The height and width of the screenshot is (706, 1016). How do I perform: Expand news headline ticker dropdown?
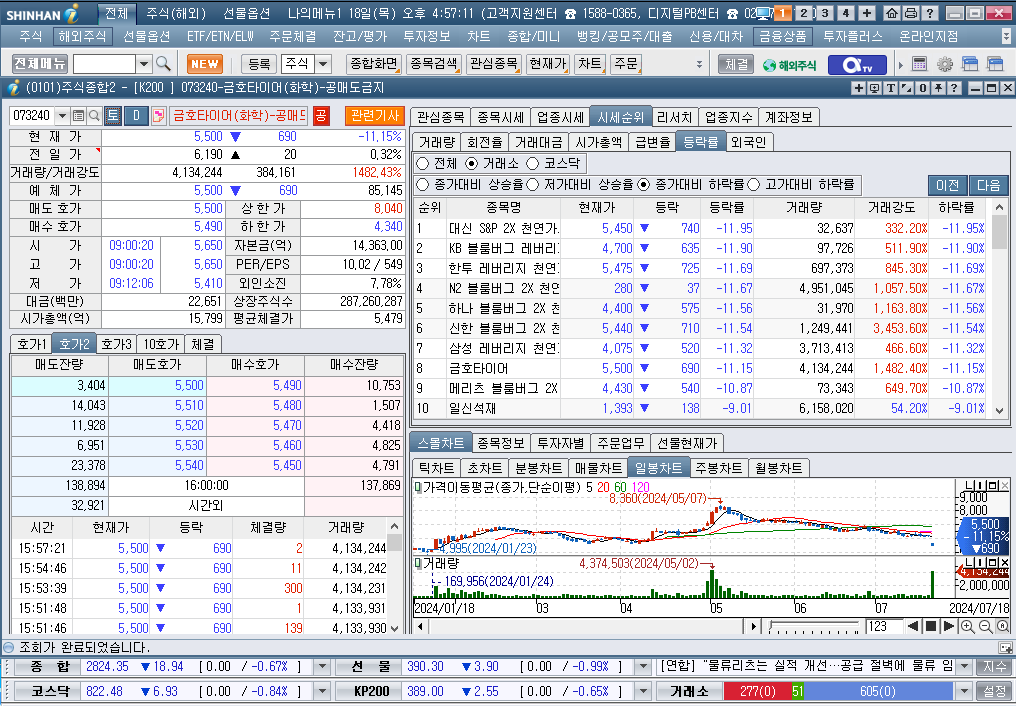(x=964, y=666)
